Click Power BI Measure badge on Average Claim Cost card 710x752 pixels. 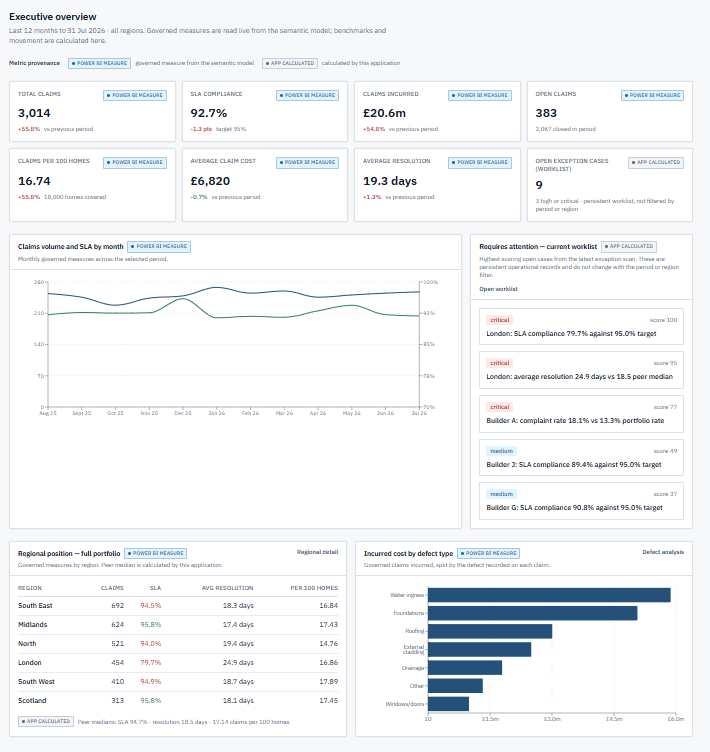coord(307,163)
